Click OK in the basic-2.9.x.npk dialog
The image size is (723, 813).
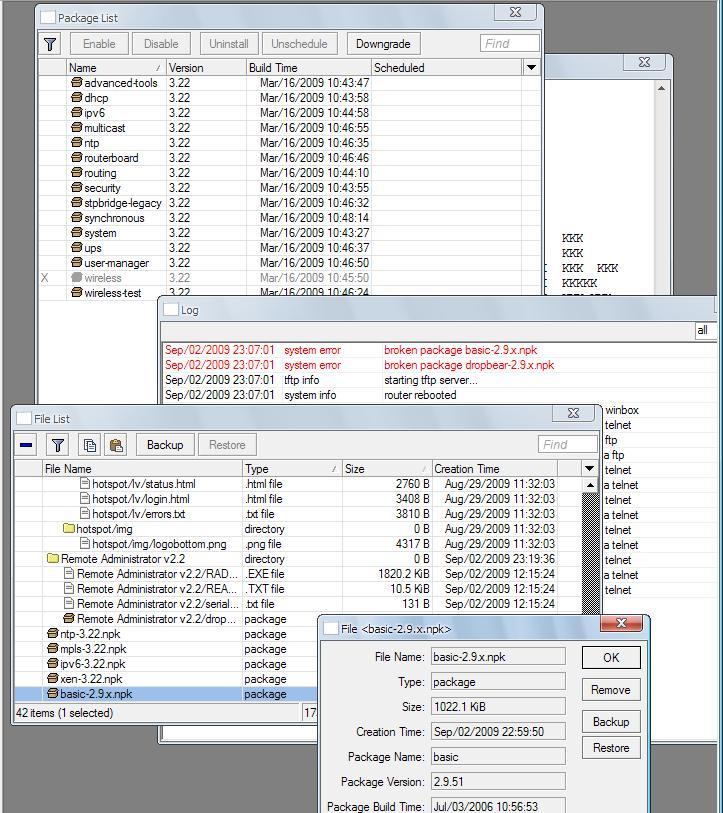pos(611,658)
